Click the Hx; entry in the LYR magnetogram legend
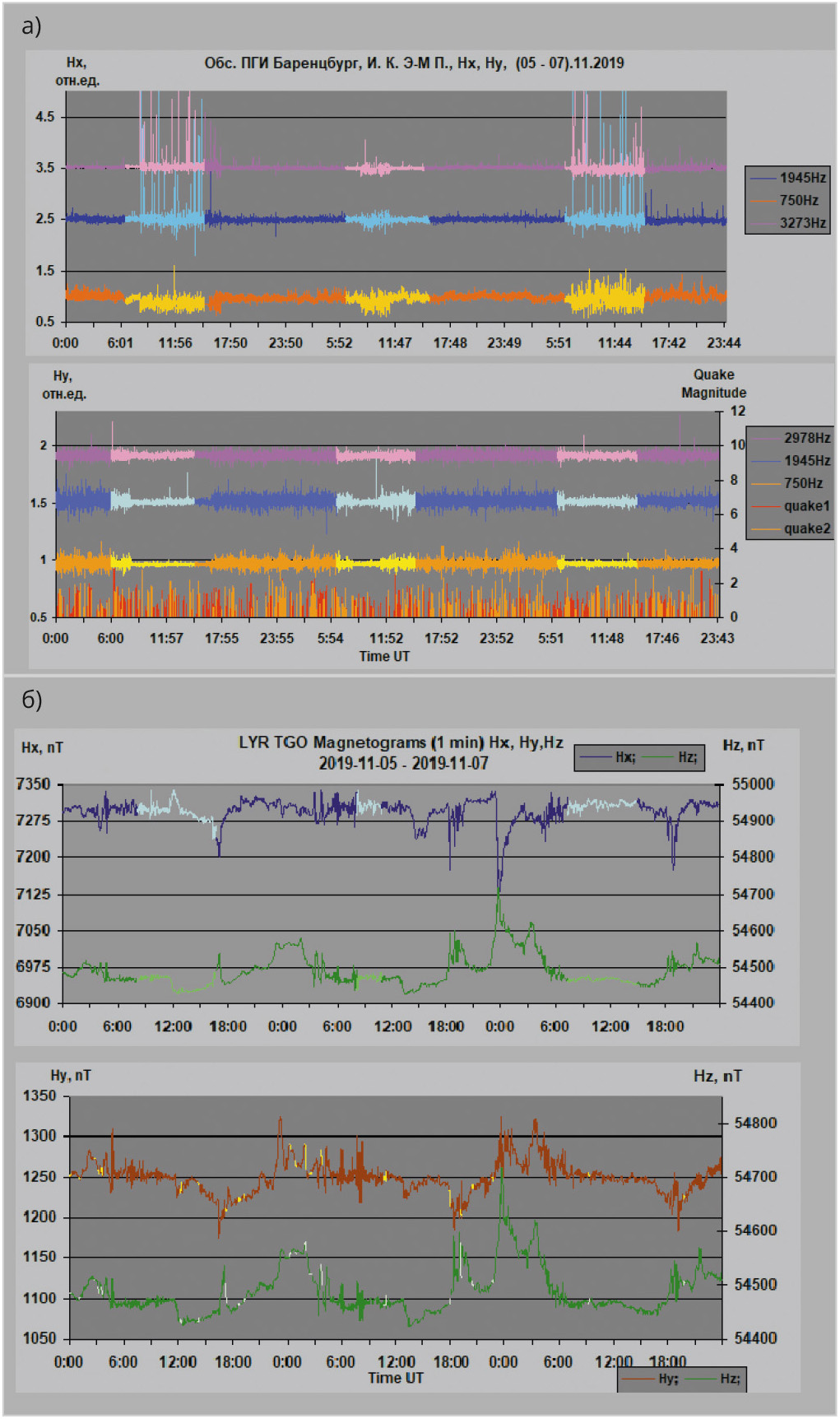Image resolution: width=840 pixels, height=1419 pixels. click(624, 757)
